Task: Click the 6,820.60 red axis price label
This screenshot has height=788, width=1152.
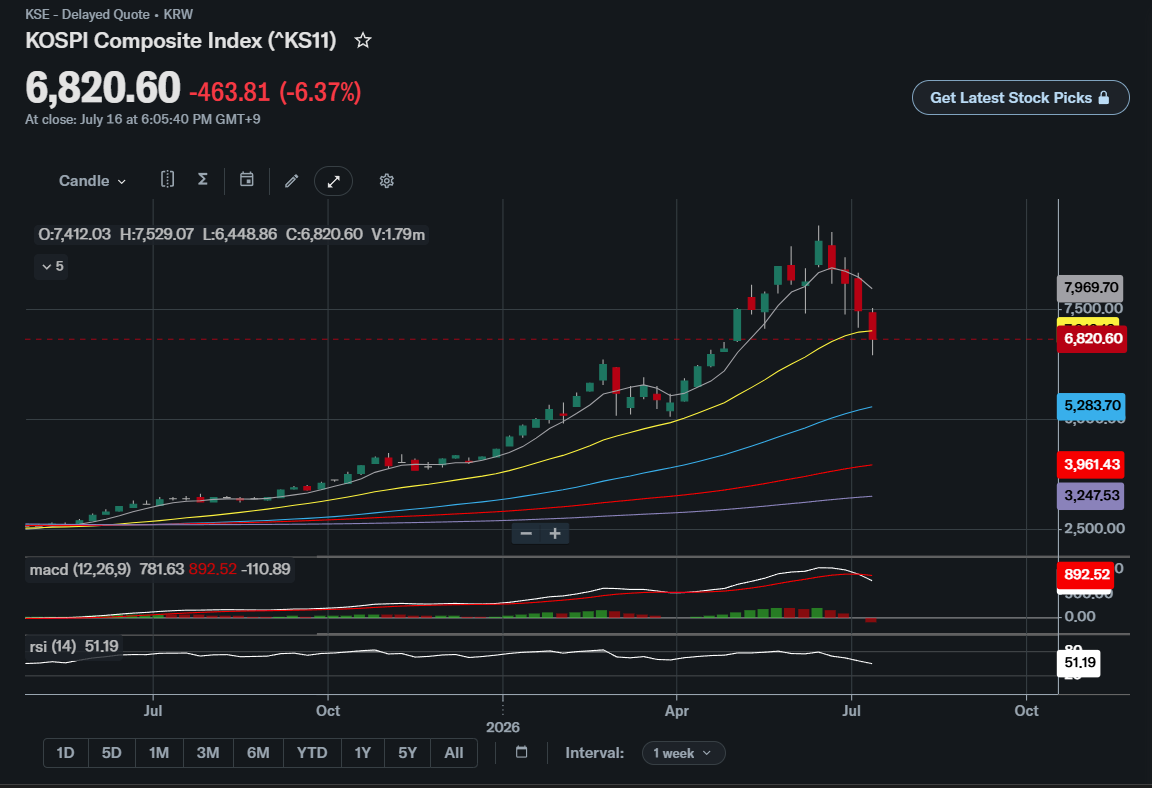Action: point(1092,339)
